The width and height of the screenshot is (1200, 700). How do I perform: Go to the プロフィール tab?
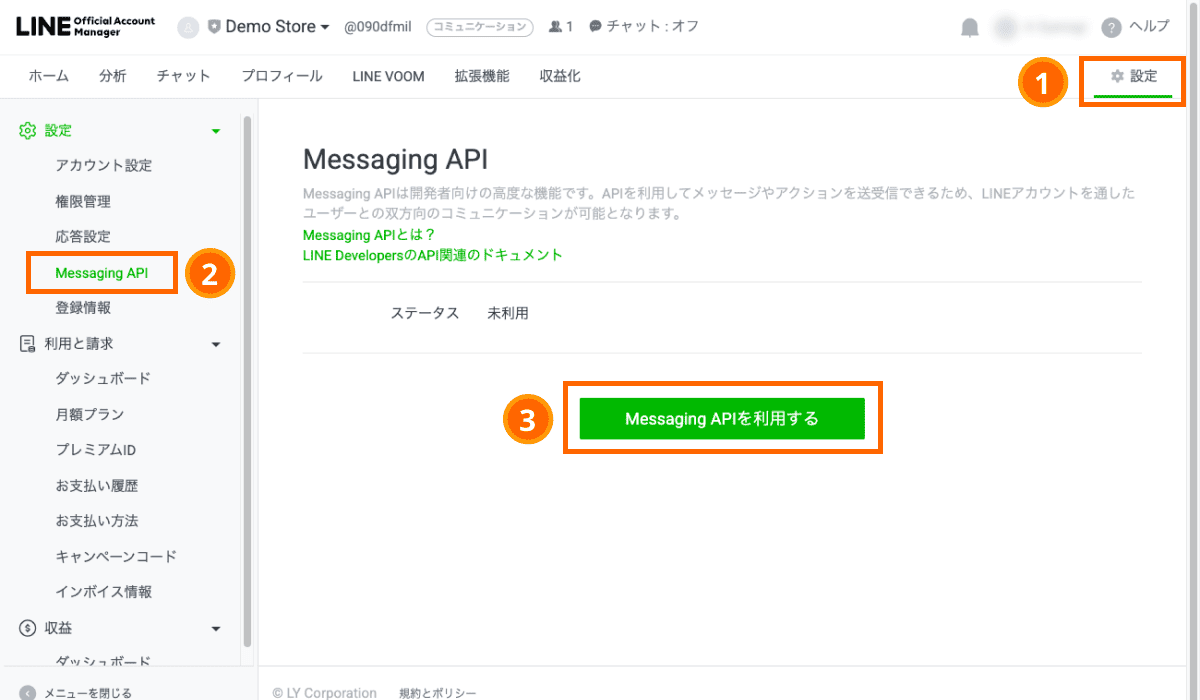pos(282,76)
